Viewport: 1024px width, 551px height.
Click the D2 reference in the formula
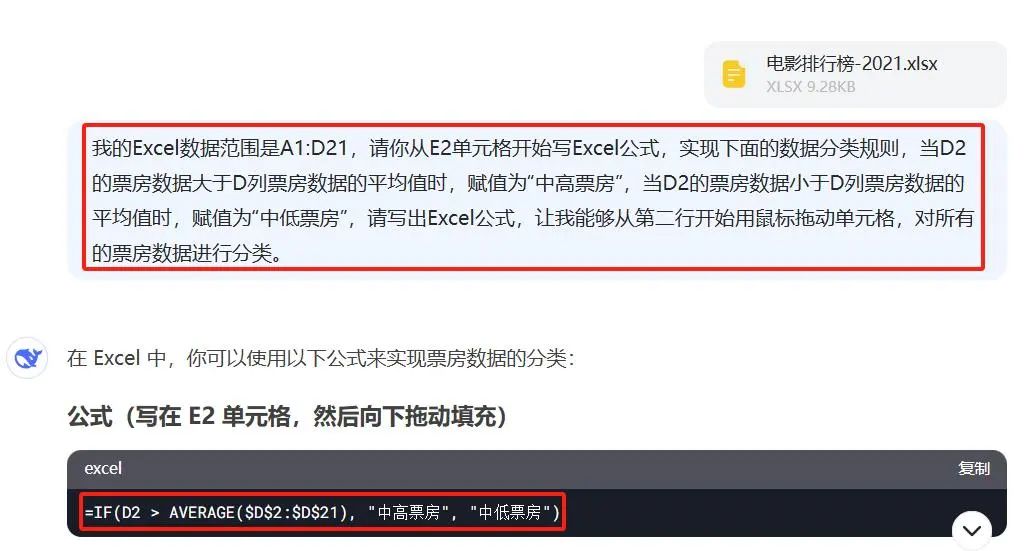(x=131, y=512)
